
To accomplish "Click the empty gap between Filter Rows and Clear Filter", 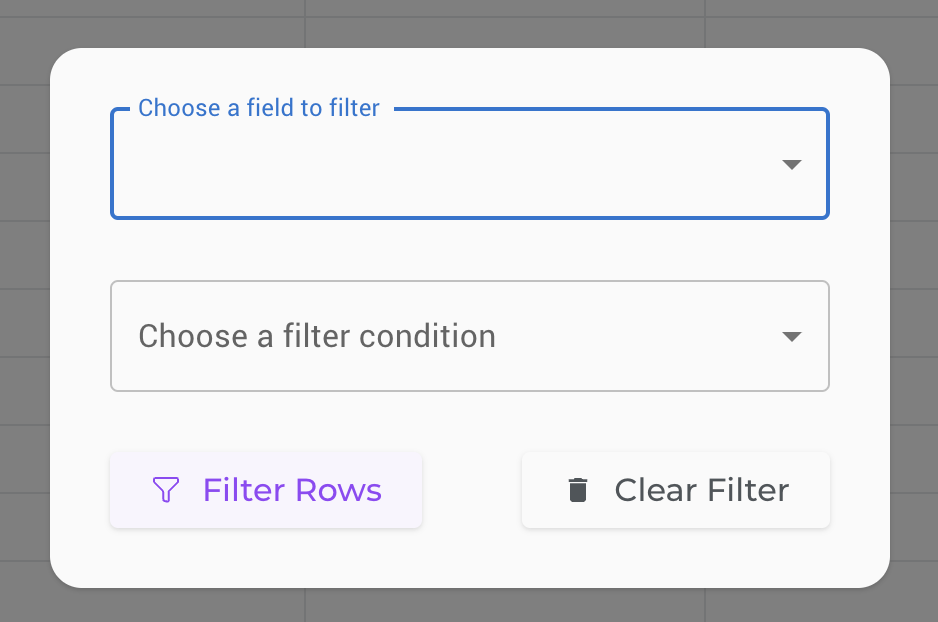I will tap(472, 490).
